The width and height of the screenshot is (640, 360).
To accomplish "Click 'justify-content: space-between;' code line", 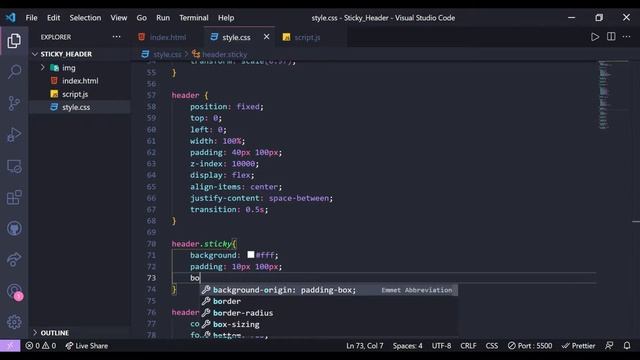I will tap(261, 198).
